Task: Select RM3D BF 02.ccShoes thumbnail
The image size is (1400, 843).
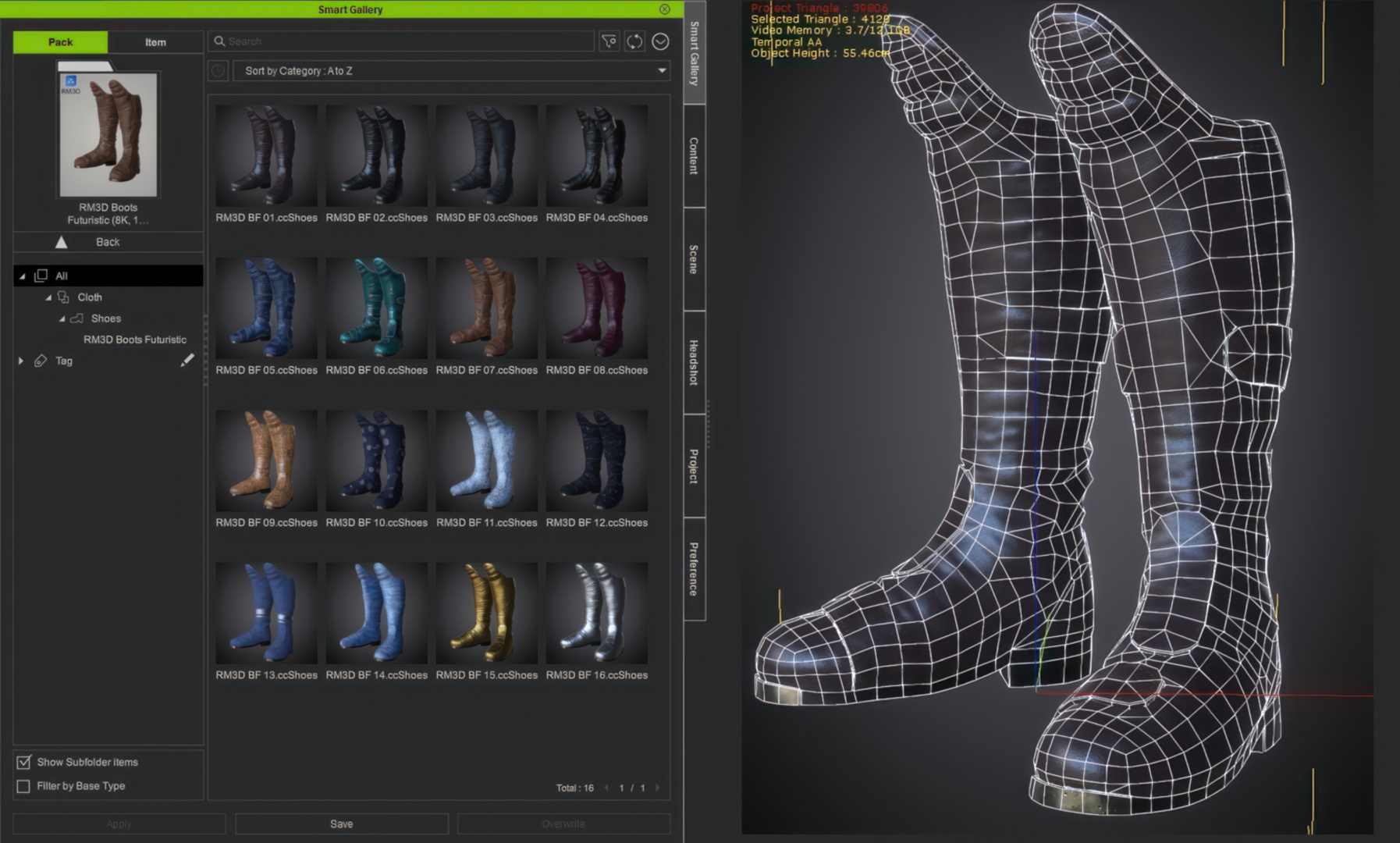Action: pyautogui.click(x=376, y=156)
